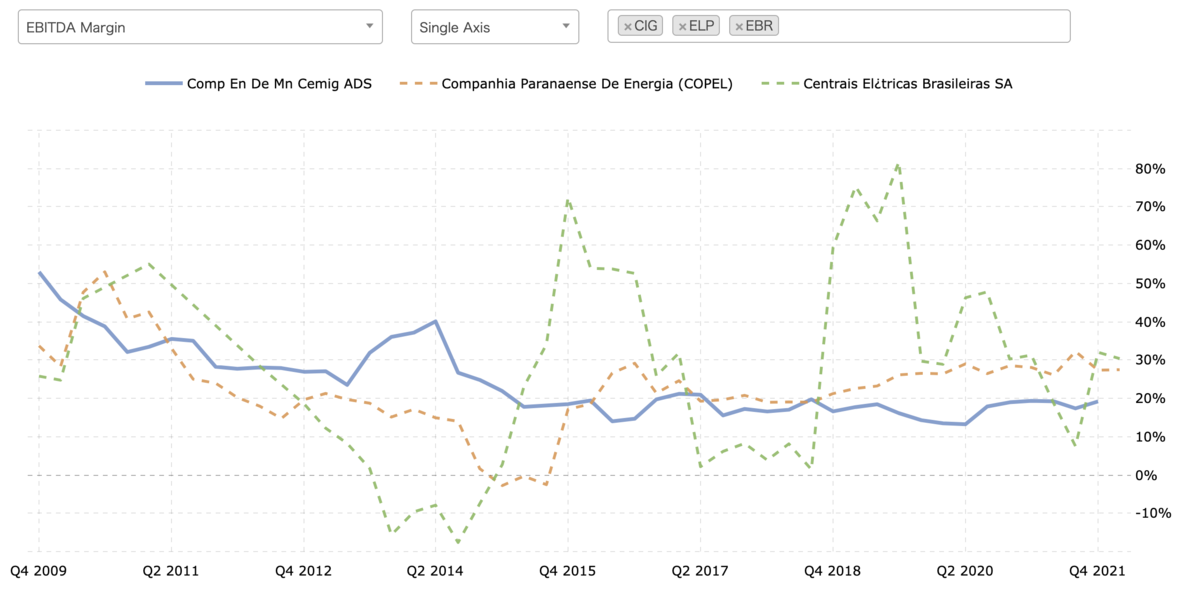Toggle Comp En De Mn Cemig ADS series
Viewport: 1200px width, 600px height.
259,84
